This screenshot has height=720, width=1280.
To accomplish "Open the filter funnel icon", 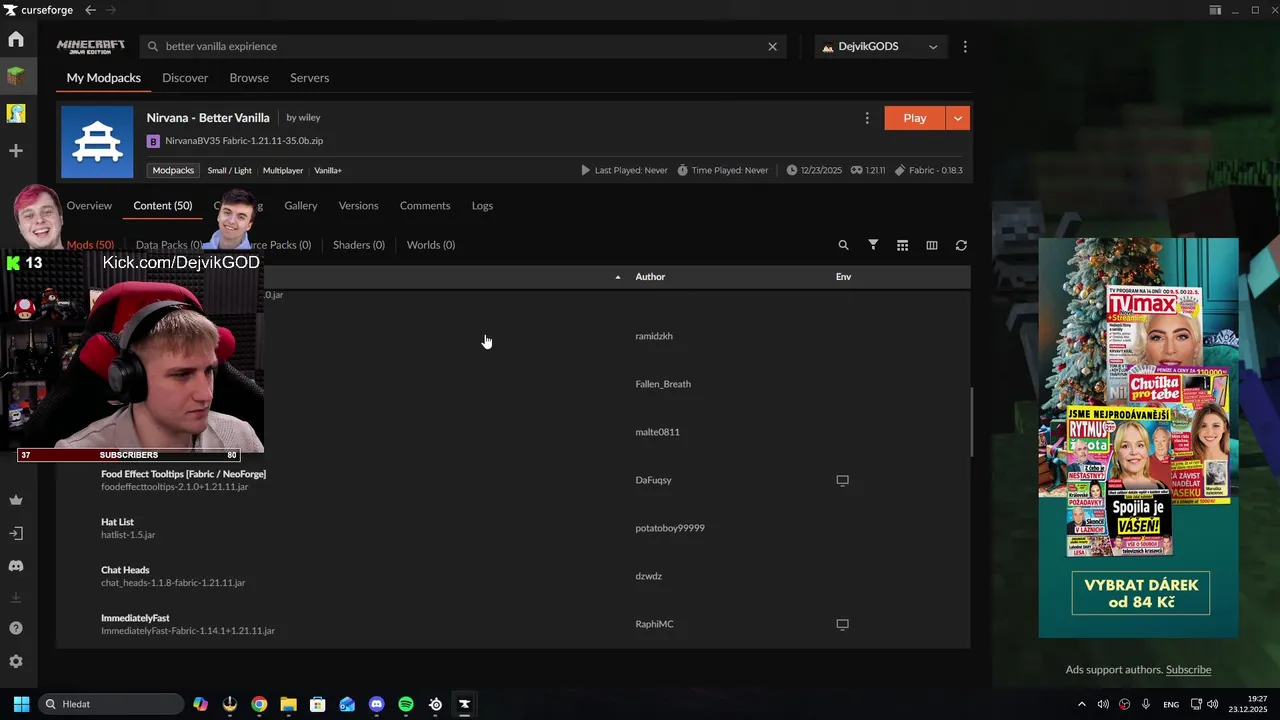I will 873,245.
